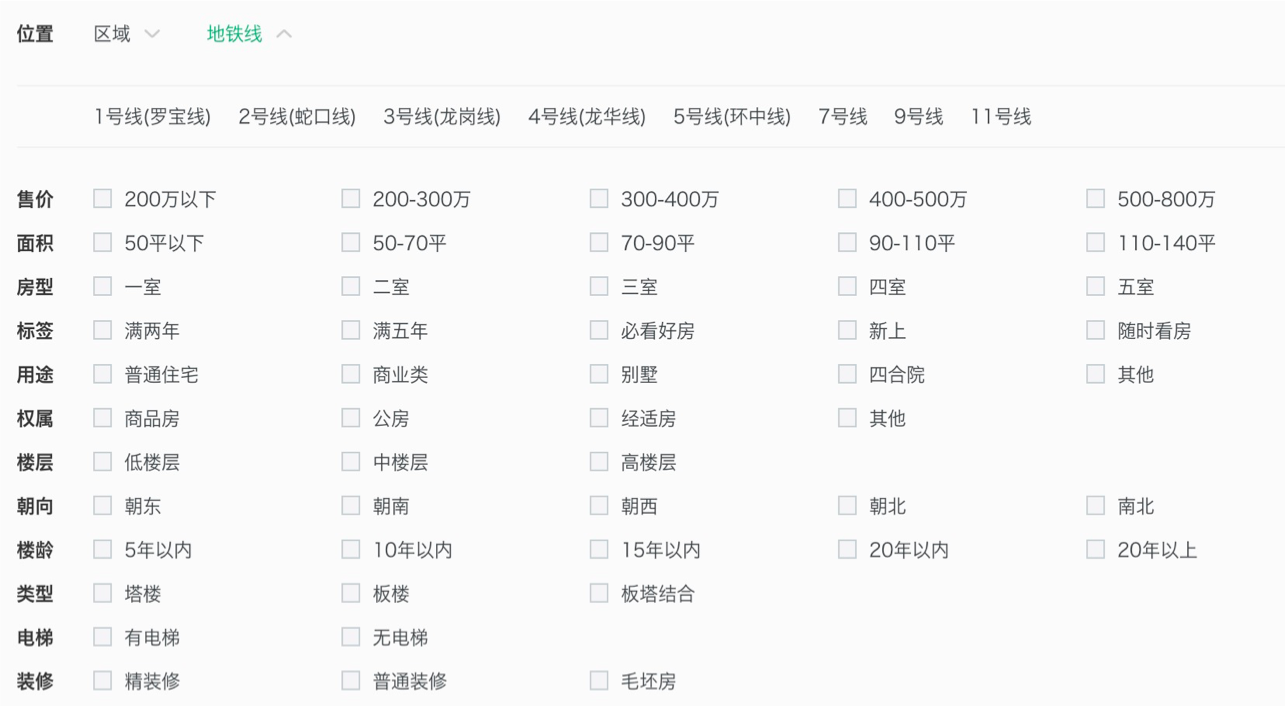Viewport: 1286px width, 707px height.
Task: Tick the 70-90平 area checkbox
Action: (x=599, y=243)
